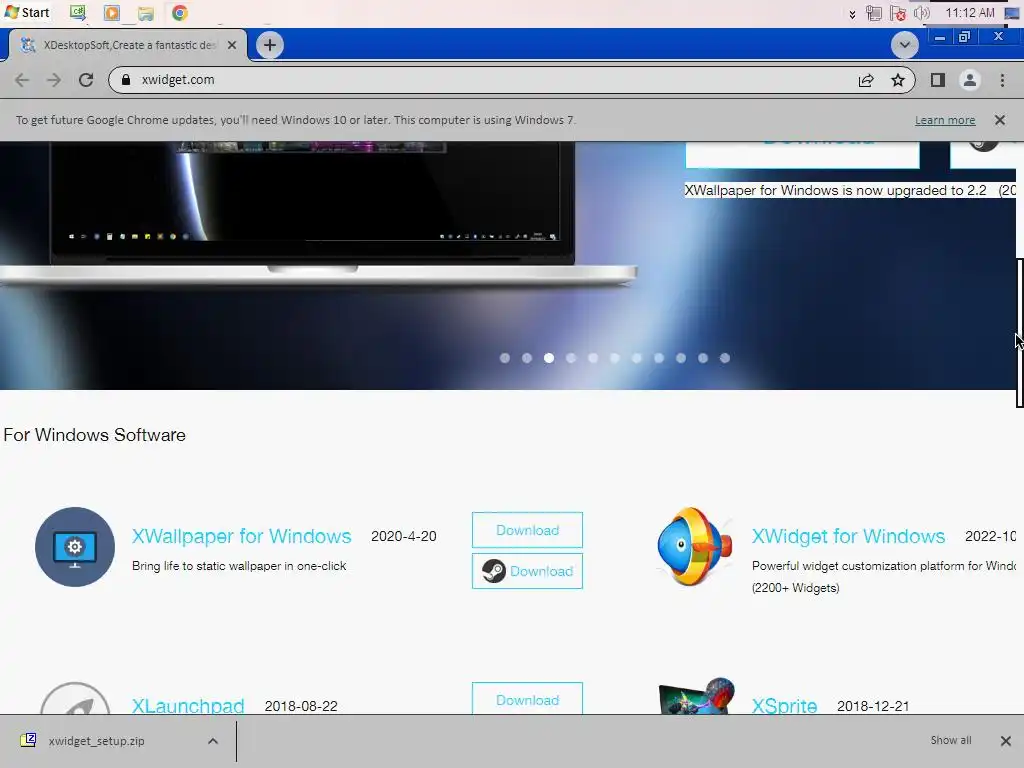Click the XWallpaper Steam Download button
The width and height of the screenshot is (1024, 768).
click(528, 571)
